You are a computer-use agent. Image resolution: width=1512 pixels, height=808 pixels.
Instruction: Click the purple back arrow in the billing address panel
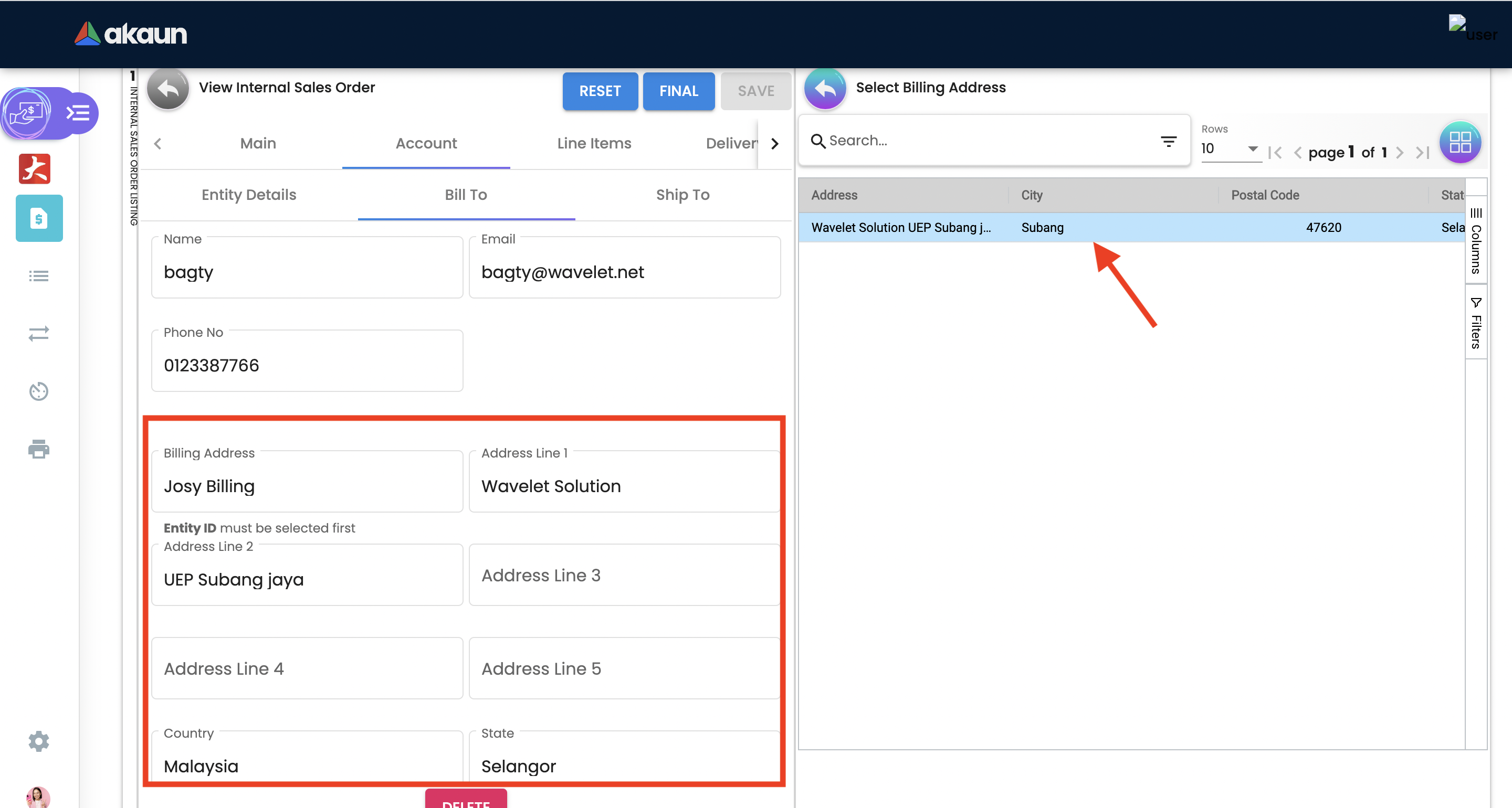[825, 89]
